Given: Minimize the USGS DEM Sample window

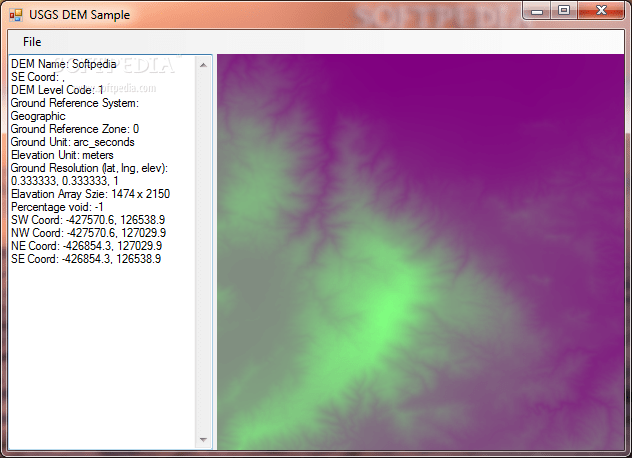Looking at the screenshot, I should pos(537,11).
